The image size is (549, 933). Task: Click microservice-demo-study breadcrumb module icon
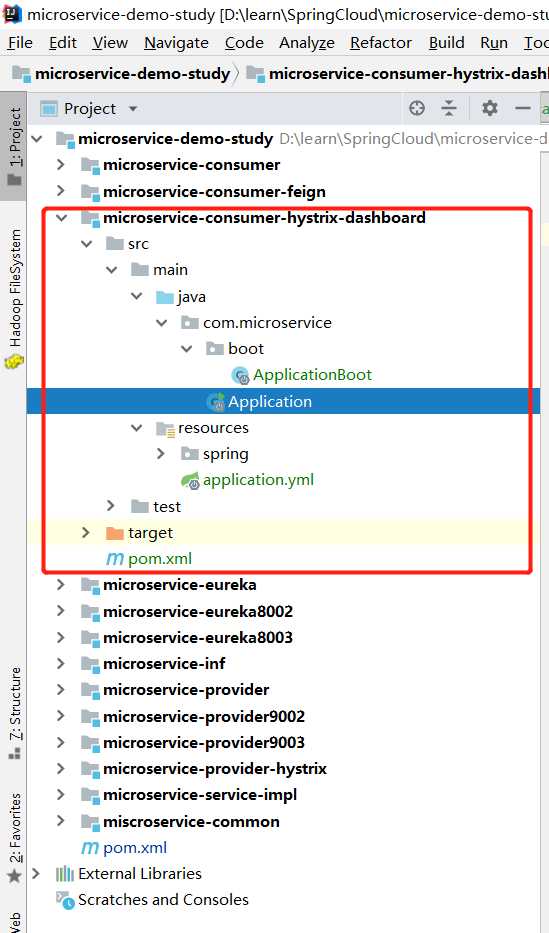coord(21,74)
